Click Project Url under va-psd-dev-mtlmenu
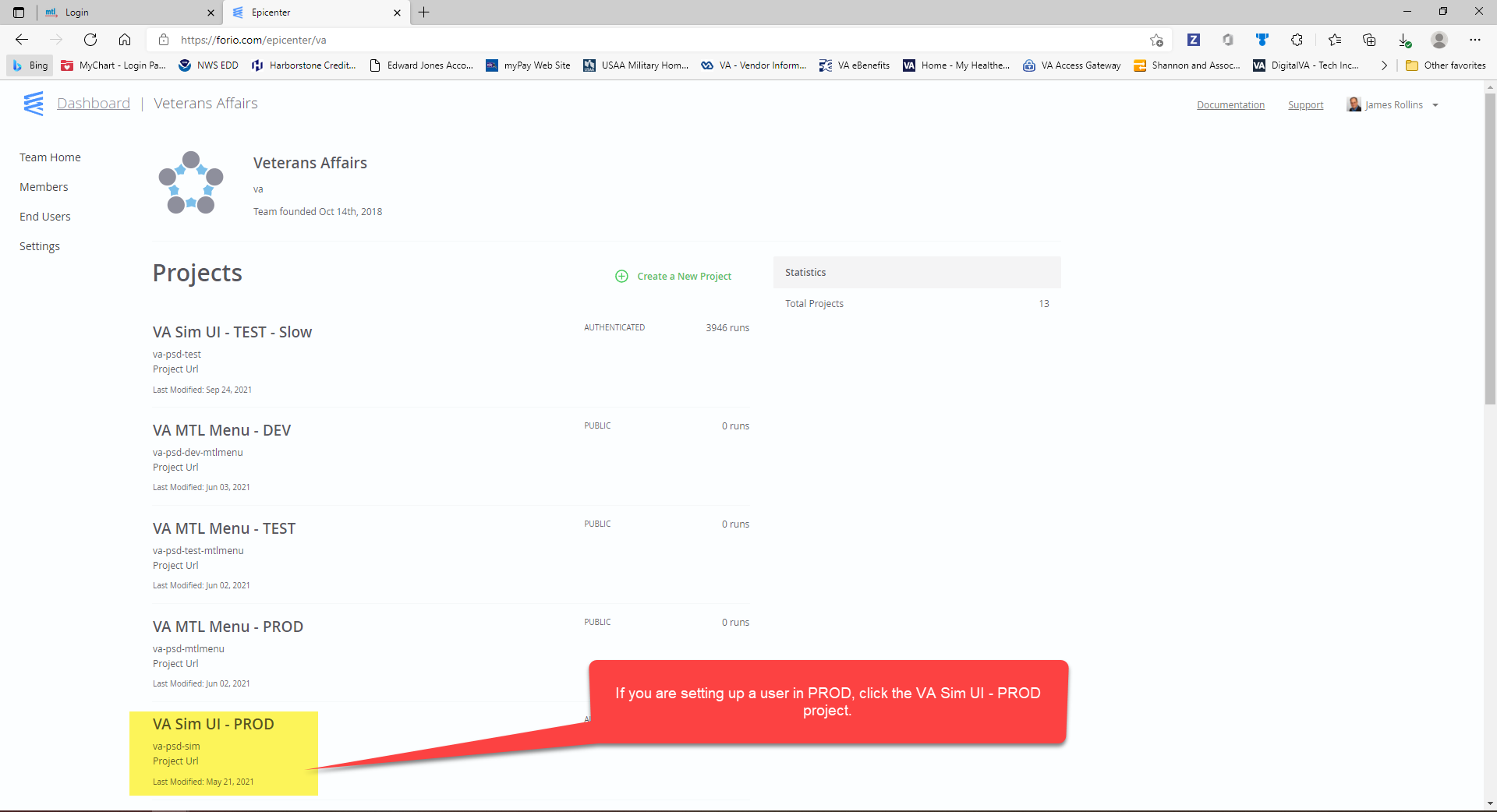The image size is (1497, 812). click(x=175, y=468)
